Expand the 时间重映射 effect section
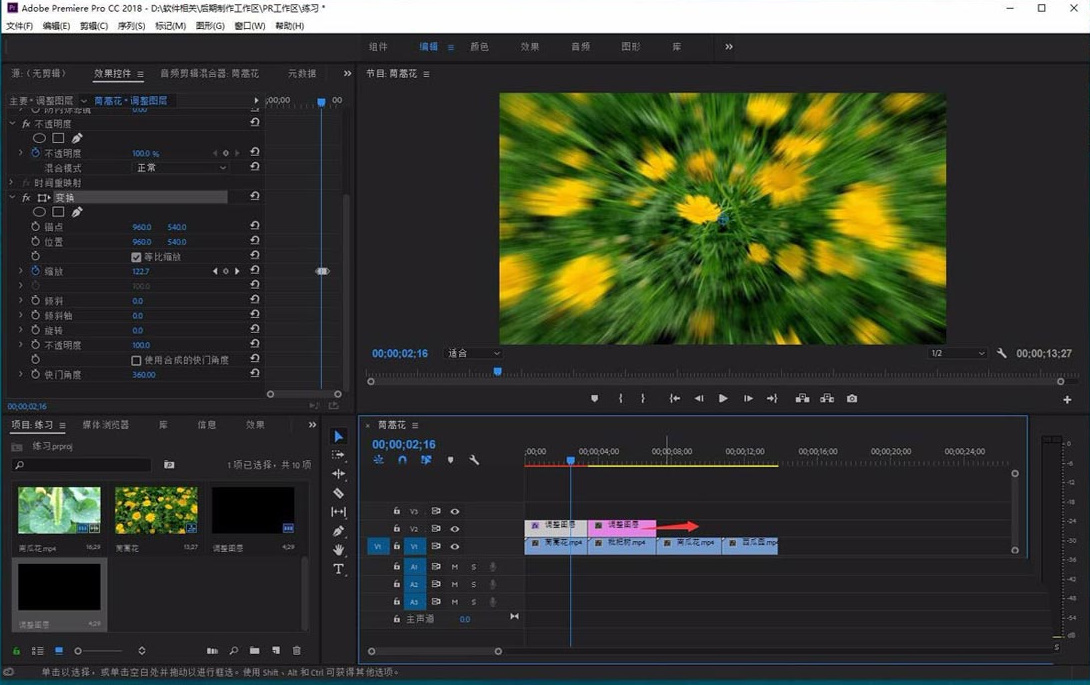This screenshot has width=1090, height=685. pyautogui.click(x=12, y=183)
